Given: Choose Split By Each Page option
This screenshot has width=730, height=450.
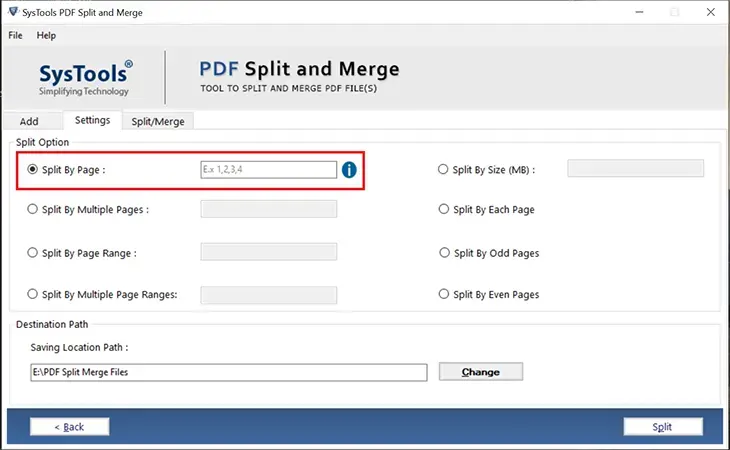Looking at the screenshot, I should [x=444, y=209].
